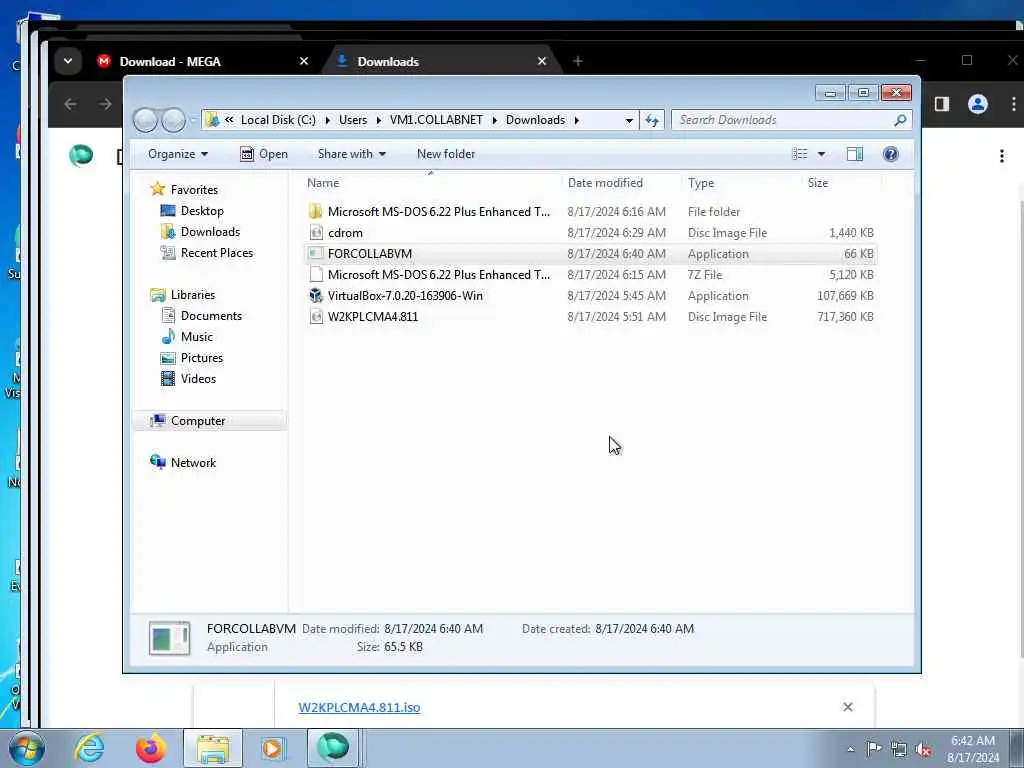
Task: Open the browser profile avatar icon
Action: coord(978,104)
